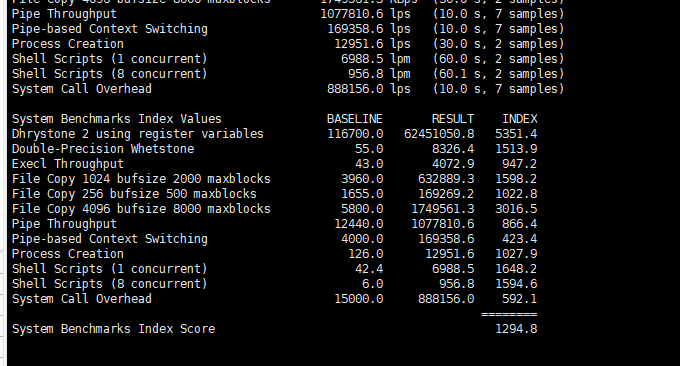Click the INDEX column header

(520, 119)
